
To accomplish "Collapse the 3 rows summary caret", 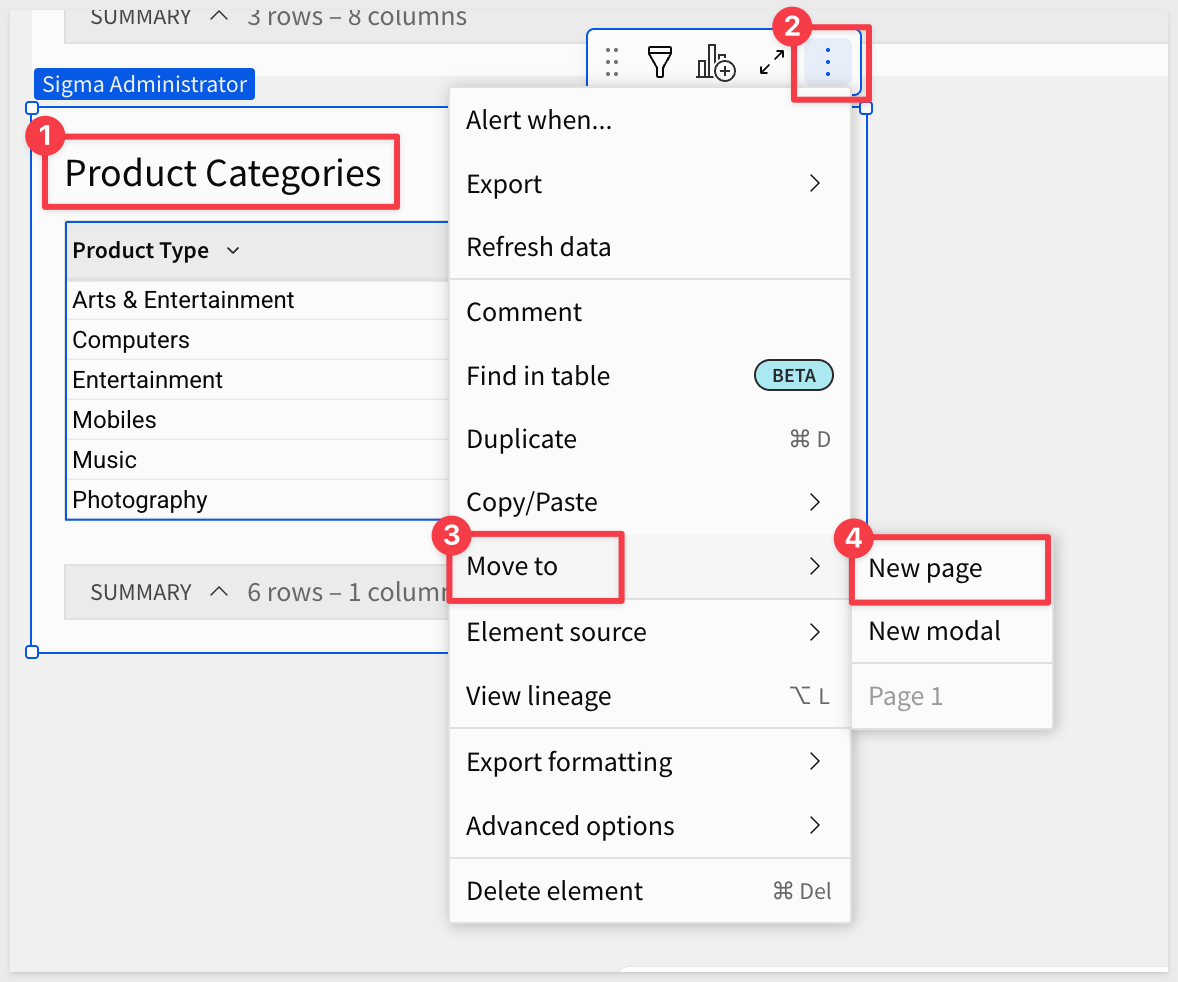I will 220,17.
